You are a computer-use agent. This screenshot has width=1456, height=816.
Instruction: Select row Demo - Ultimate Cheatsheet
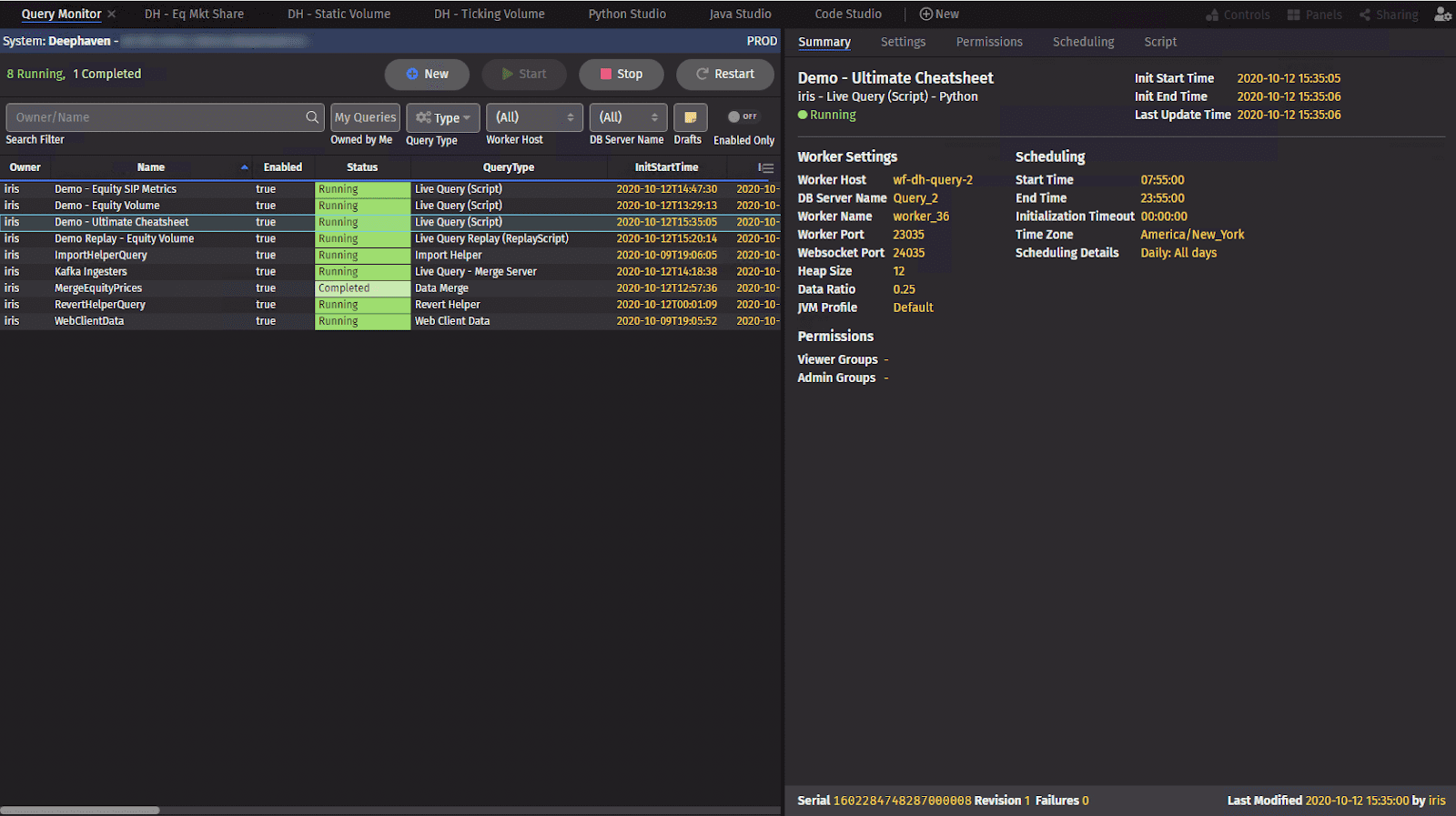390,222
